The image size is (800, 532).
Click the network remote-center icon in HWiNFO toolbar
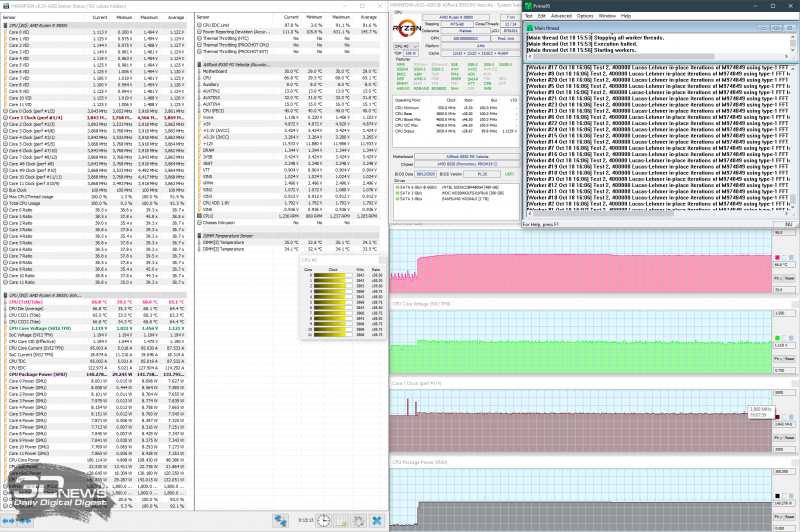pyautogui.click(x=281, y=520)
